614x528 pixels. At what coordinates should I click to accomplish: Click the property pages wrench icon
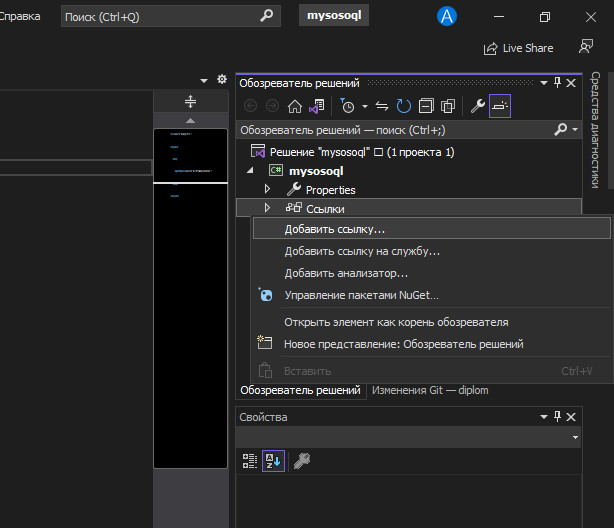[302, 461]
